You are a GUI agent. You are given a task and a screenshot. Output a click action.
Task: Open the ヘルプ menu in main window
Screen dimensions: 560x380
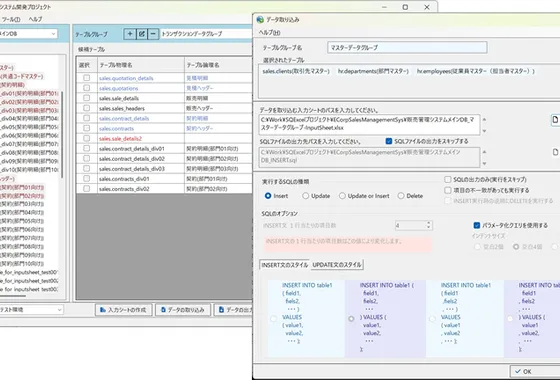35,19
